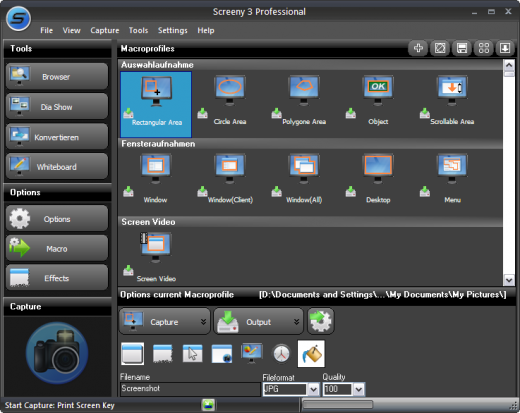Open the Settings menu

coord(172,30)
